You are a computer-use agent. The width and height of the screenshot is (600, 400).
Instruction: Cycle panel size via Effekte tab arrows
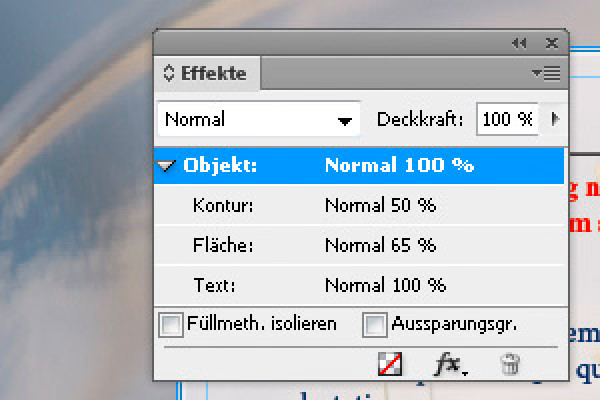coord(168,73)
